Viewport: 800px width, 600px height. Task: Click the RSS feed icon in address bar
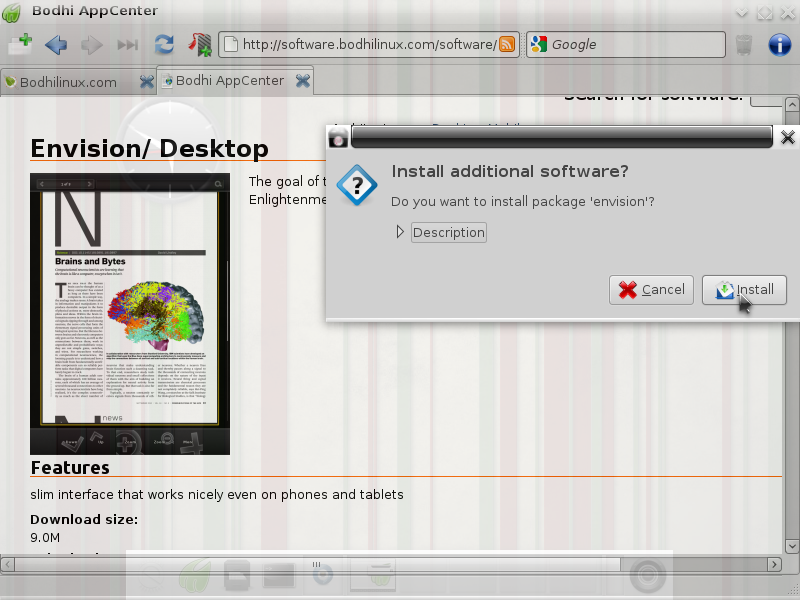pos(507,44)
